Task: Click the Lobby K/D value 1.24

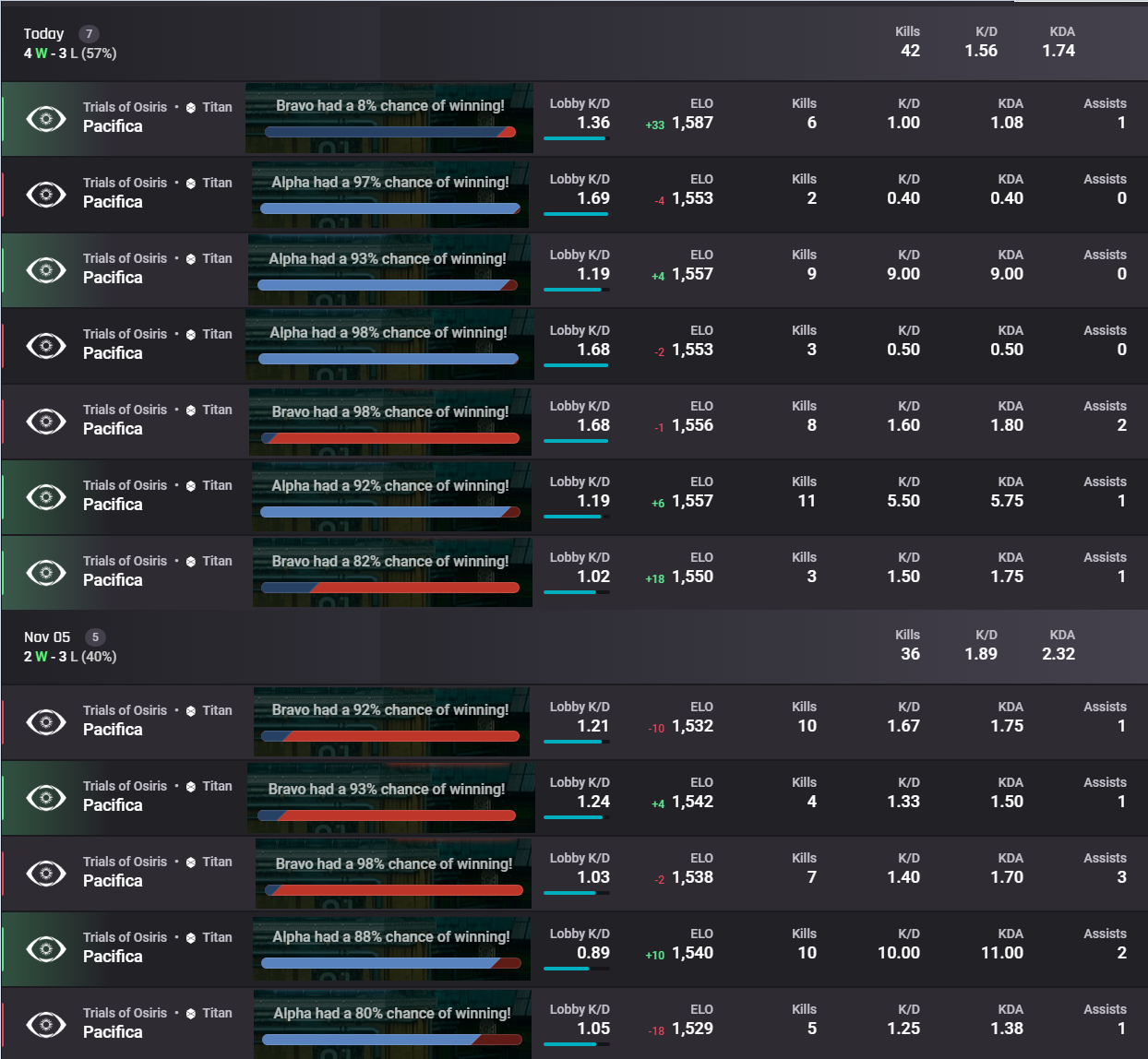Action: point(593,802)
